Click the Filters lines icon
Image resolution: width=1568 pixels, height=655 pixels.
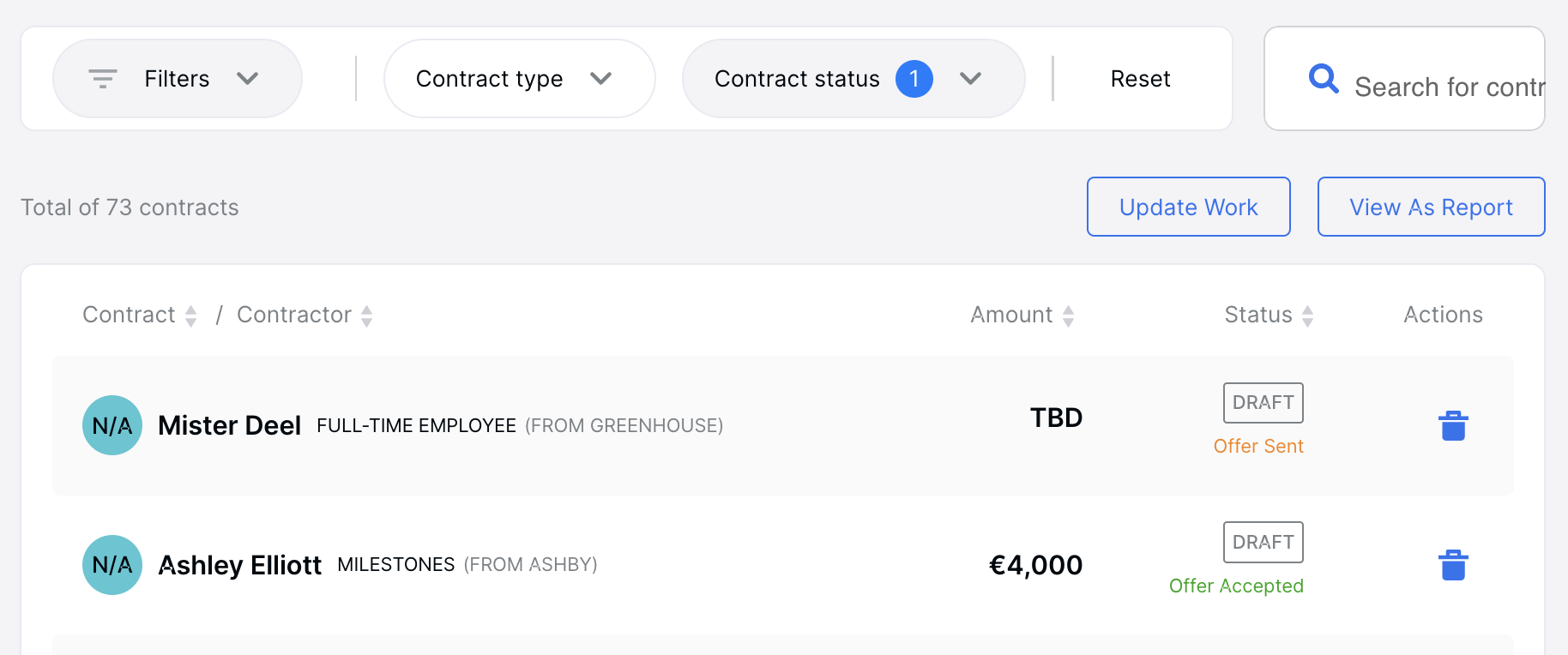pos(103,79)
